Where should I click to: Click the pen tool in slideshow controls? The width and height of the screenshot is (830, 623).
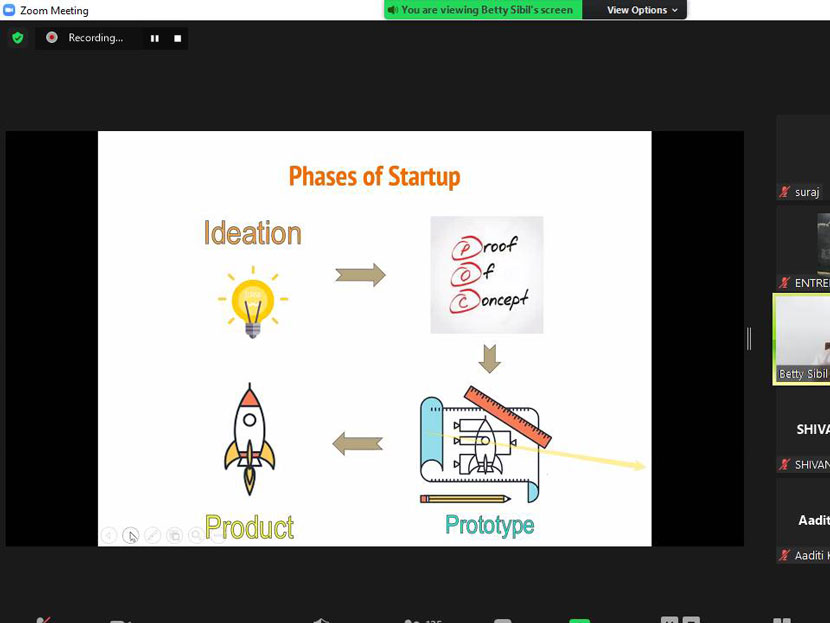coord(152,536)
